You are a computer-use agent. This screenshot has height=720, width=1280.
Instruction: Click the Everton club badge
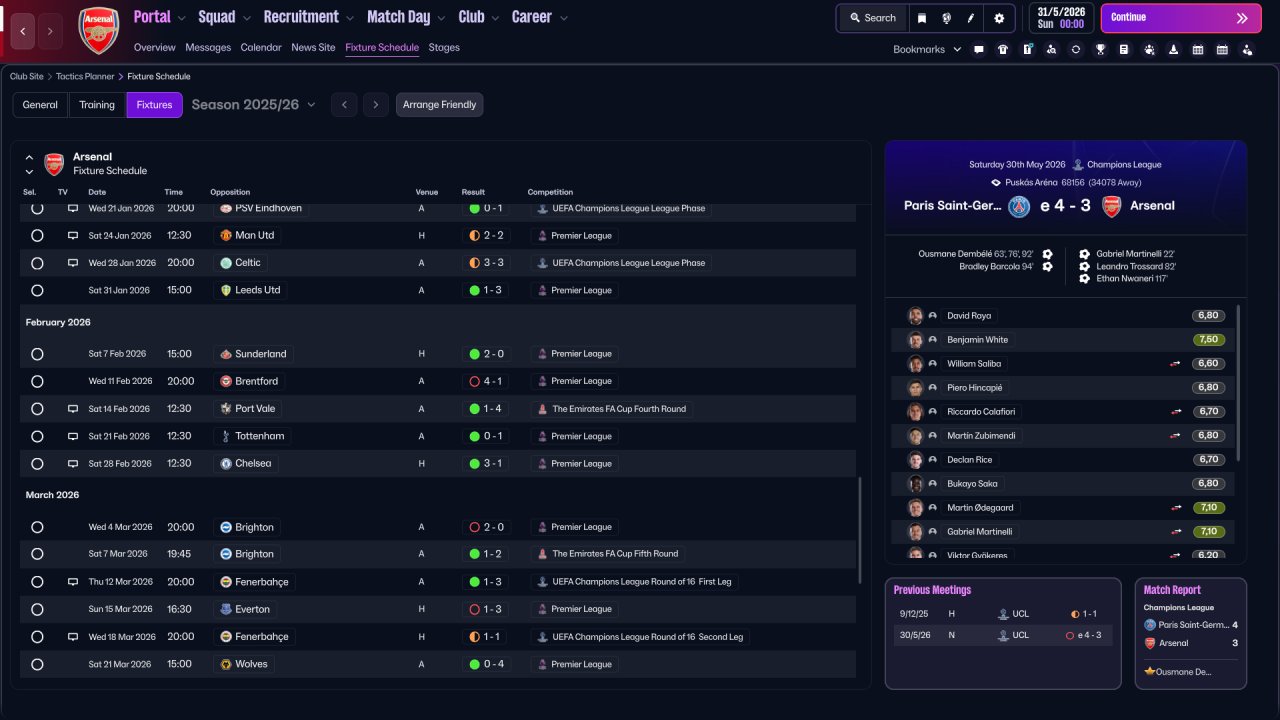click(x=226, y=609)
